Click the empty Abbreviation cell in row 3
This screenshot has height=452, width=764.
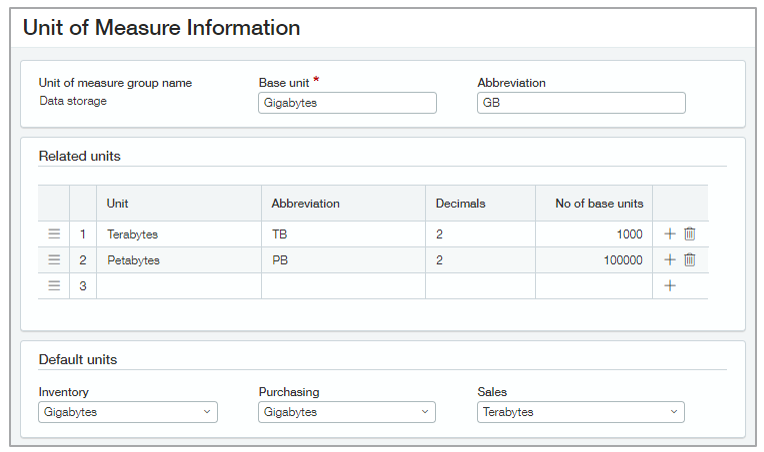344,286
